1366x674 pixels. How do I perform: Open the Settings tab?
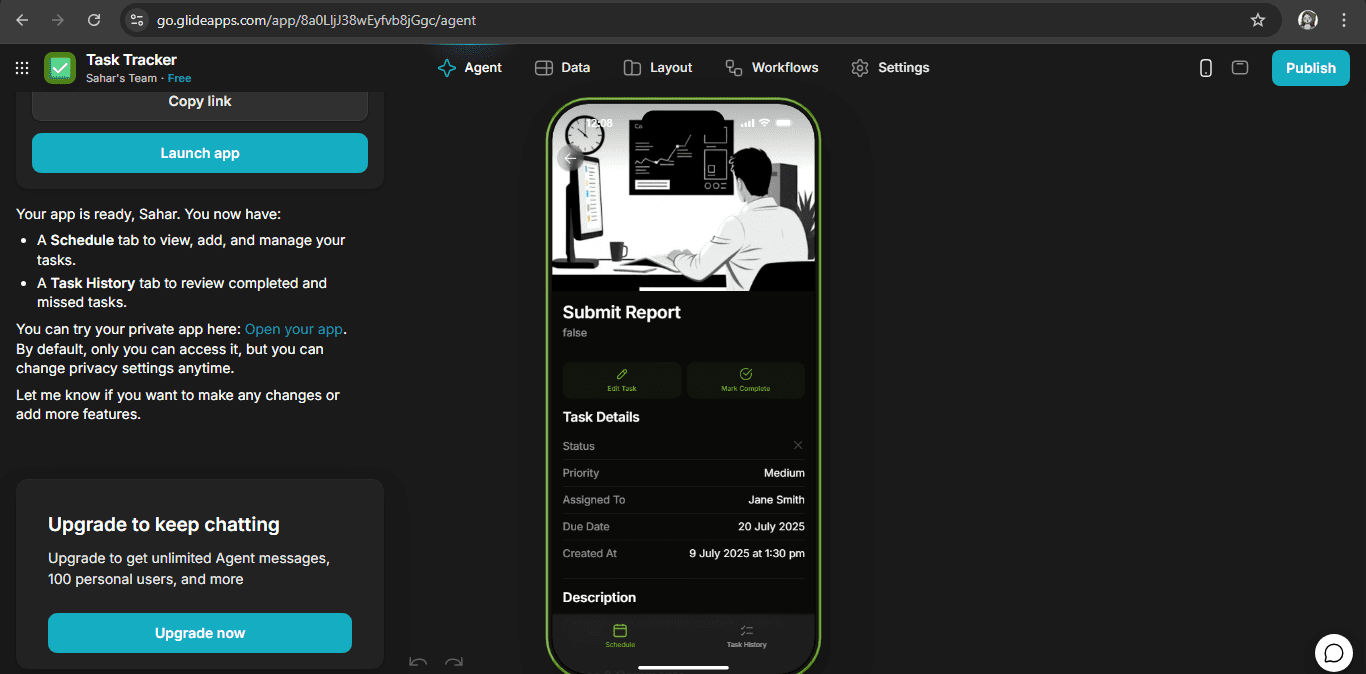coord(890,68)
